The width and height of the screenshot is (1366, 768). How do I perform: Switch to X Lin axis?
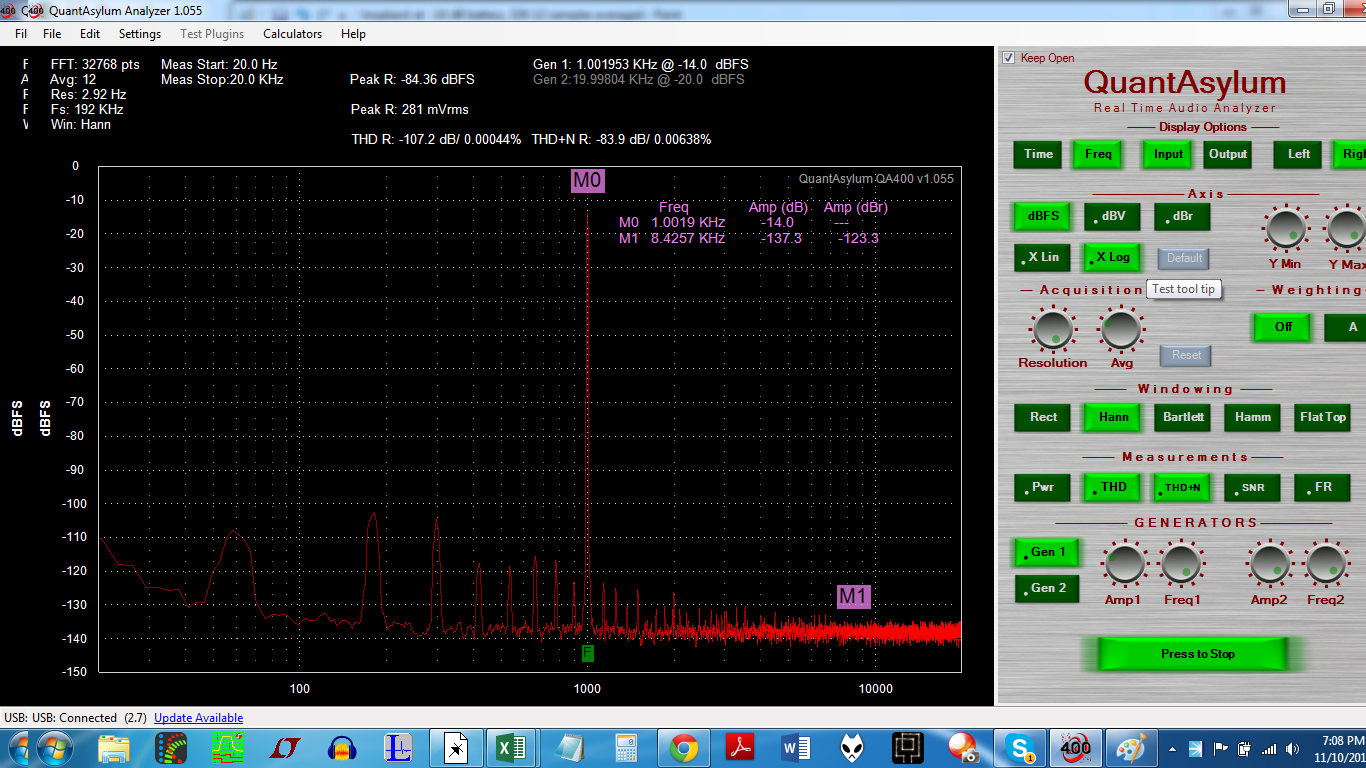[1042, 257]
